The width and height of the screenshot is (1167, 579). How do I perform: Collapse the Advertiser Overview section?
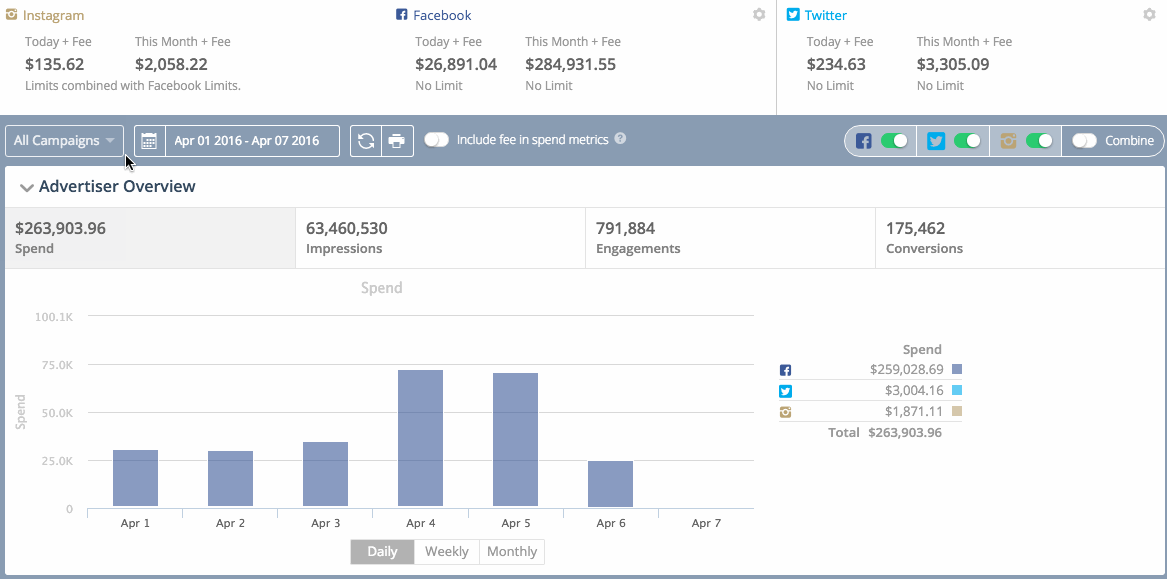click(x=27, y=187)
